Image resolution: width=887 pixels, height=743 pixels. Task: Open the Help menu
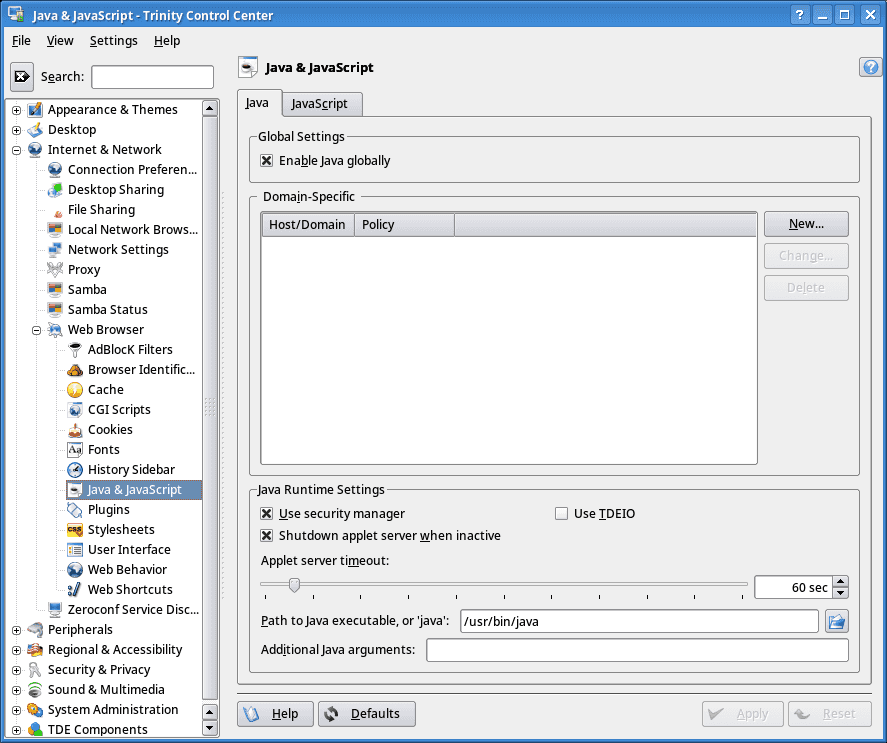click(x=167, y=41)
